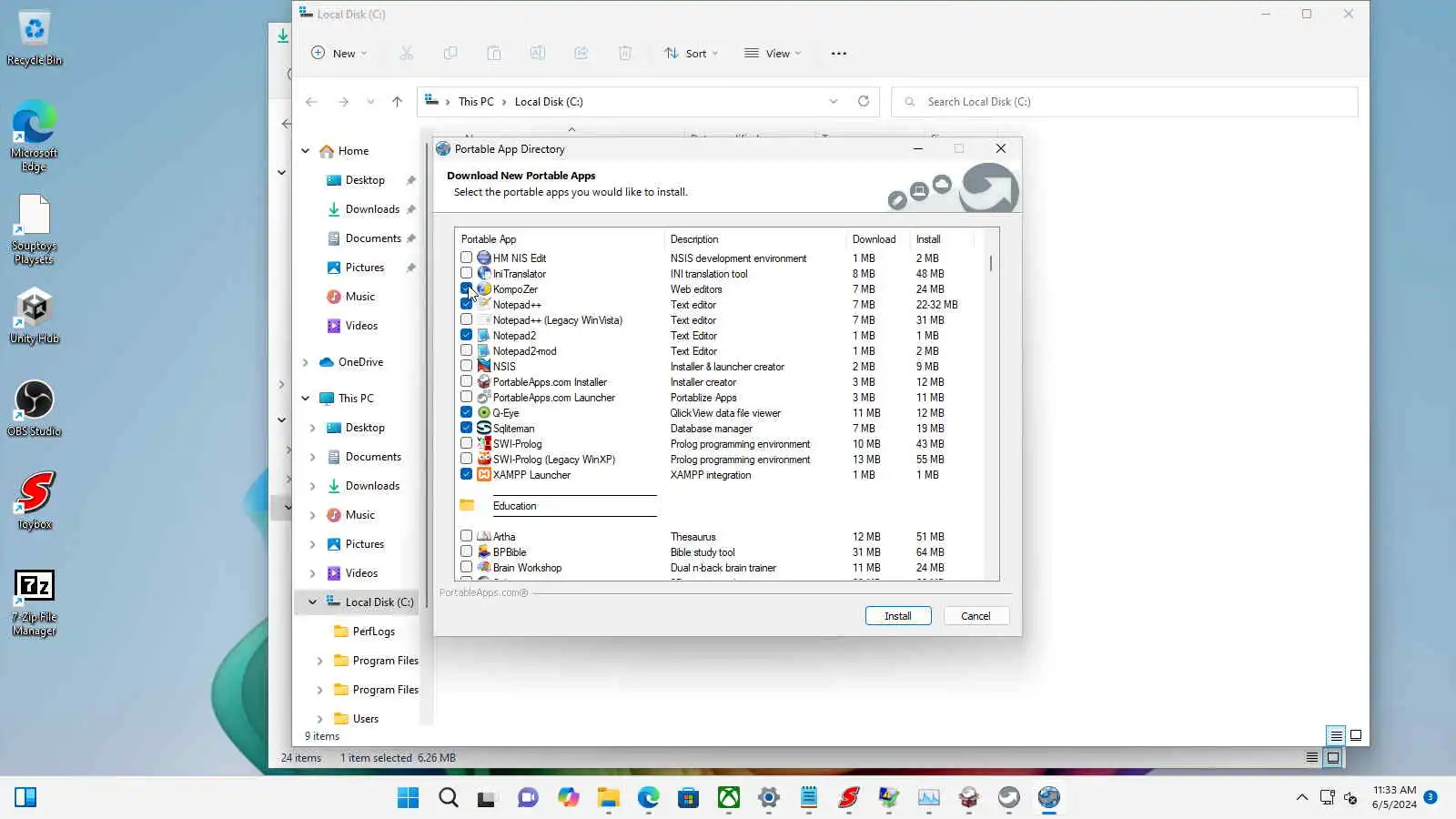Expand the Users folder node
The height and width of the screenshot is (819, 1456).
[x=319, y=719]
